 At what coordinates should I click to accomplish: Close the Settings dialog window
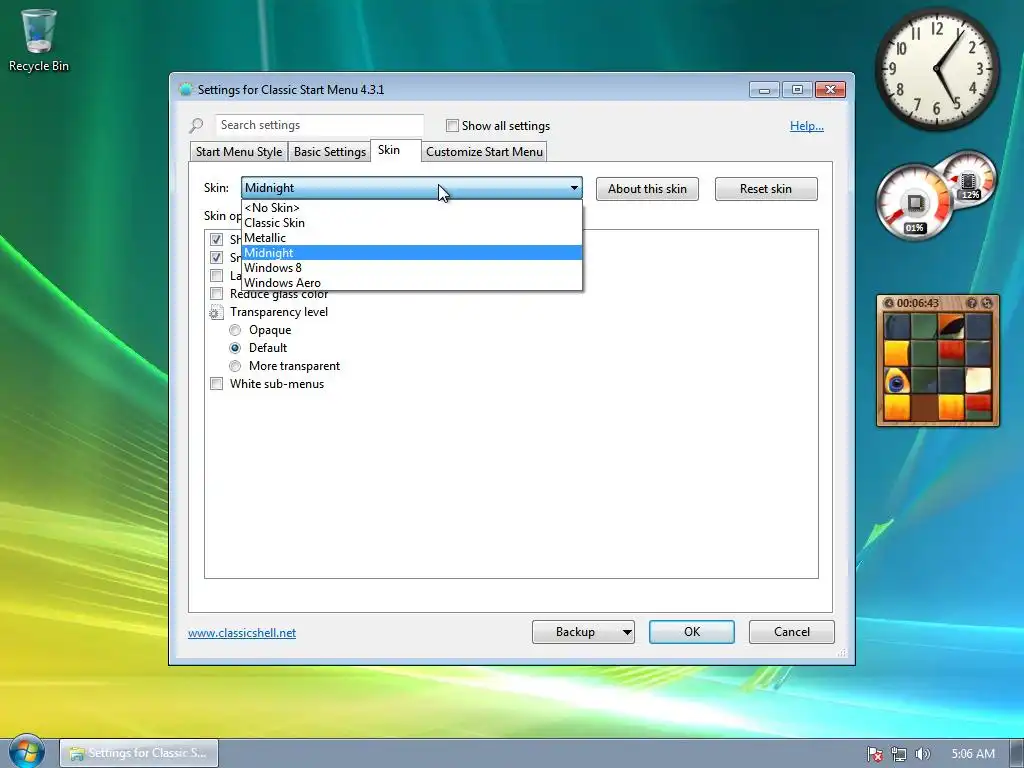pyautogui.click(x=830, y=89)
